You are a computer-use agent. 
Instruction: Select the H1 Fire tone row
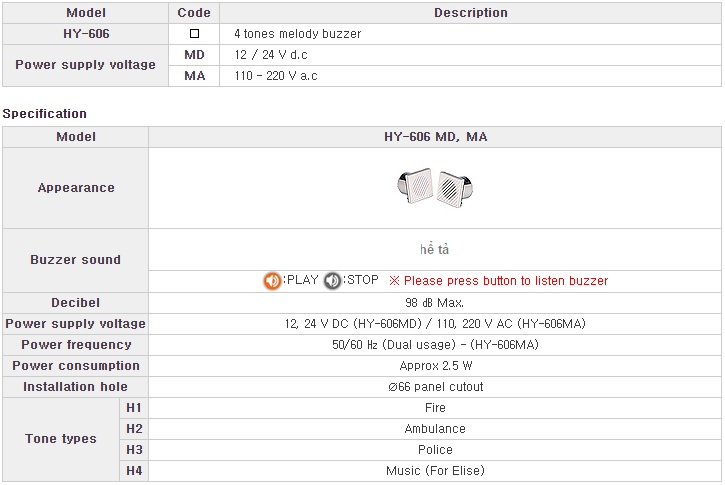click(420, 408)
